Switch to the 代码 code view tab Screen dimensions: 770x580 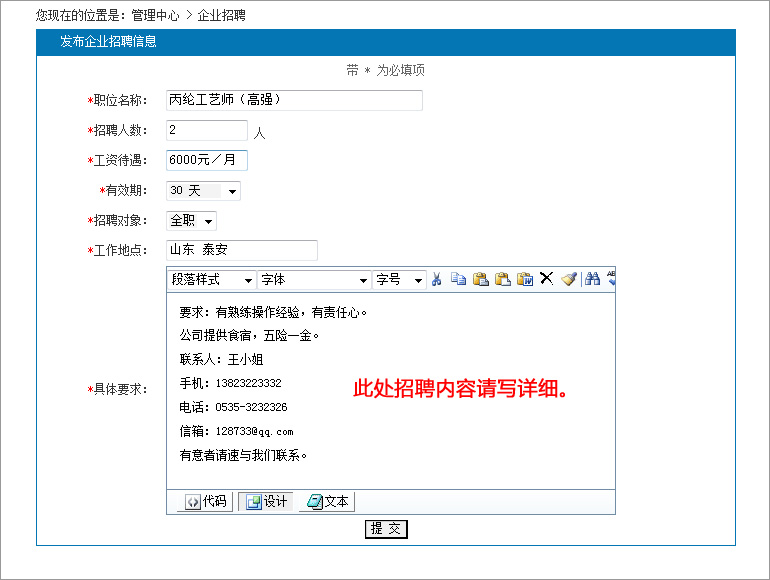pos(205,502)
